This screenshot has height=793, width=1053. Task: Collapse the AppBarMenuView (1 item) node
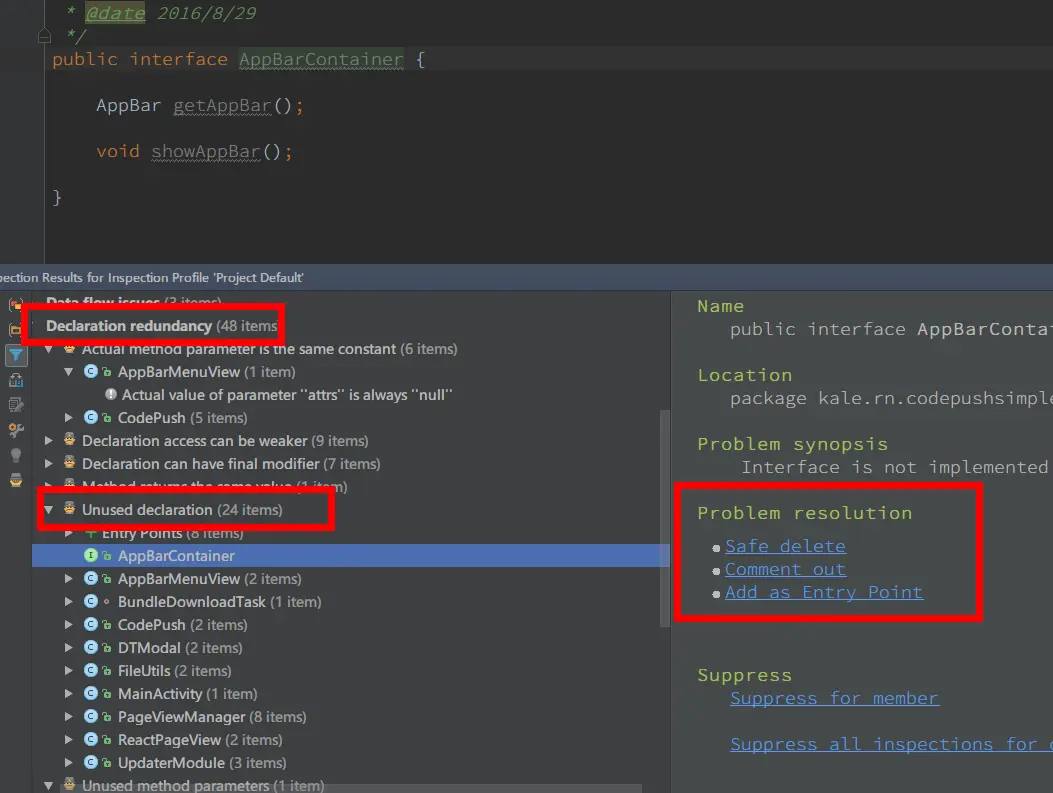[68, 371]
